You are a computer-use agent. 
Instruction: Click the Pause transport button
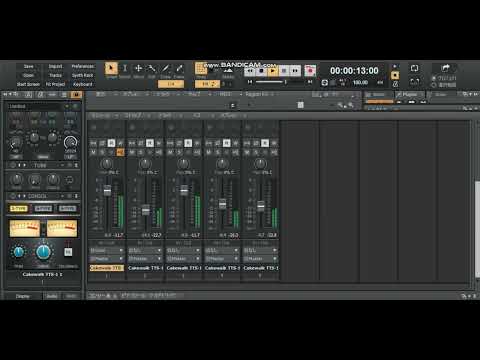[284, 71]
